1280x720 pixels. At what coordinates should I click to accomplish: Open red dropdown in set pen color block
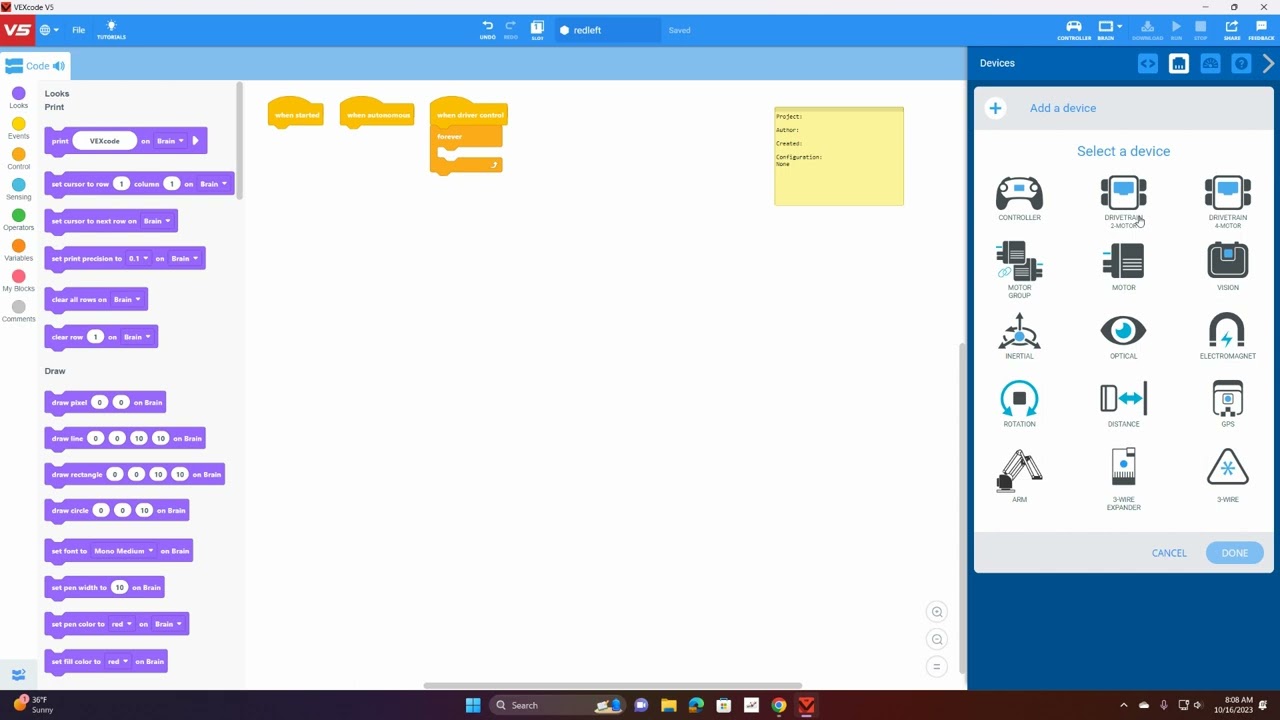[x=121, y=624]
